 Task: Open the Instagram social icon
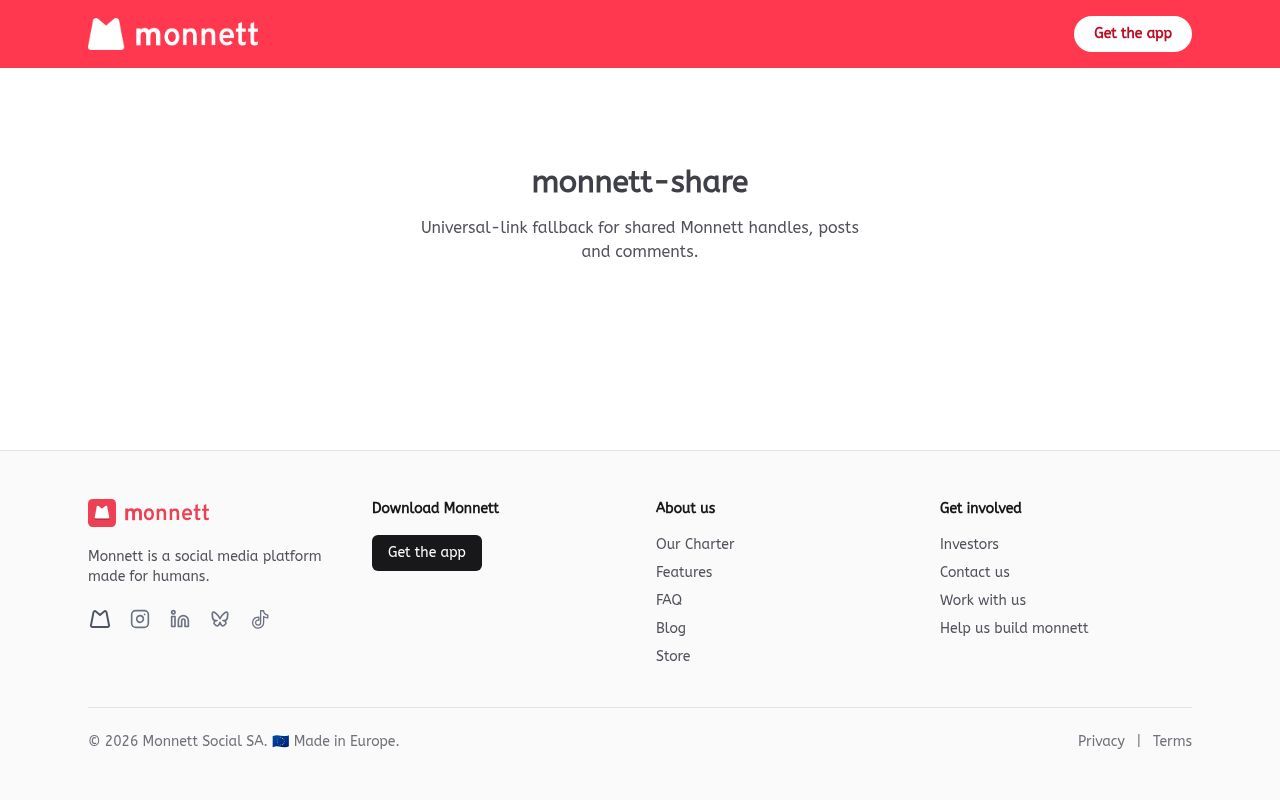[140, 619]
